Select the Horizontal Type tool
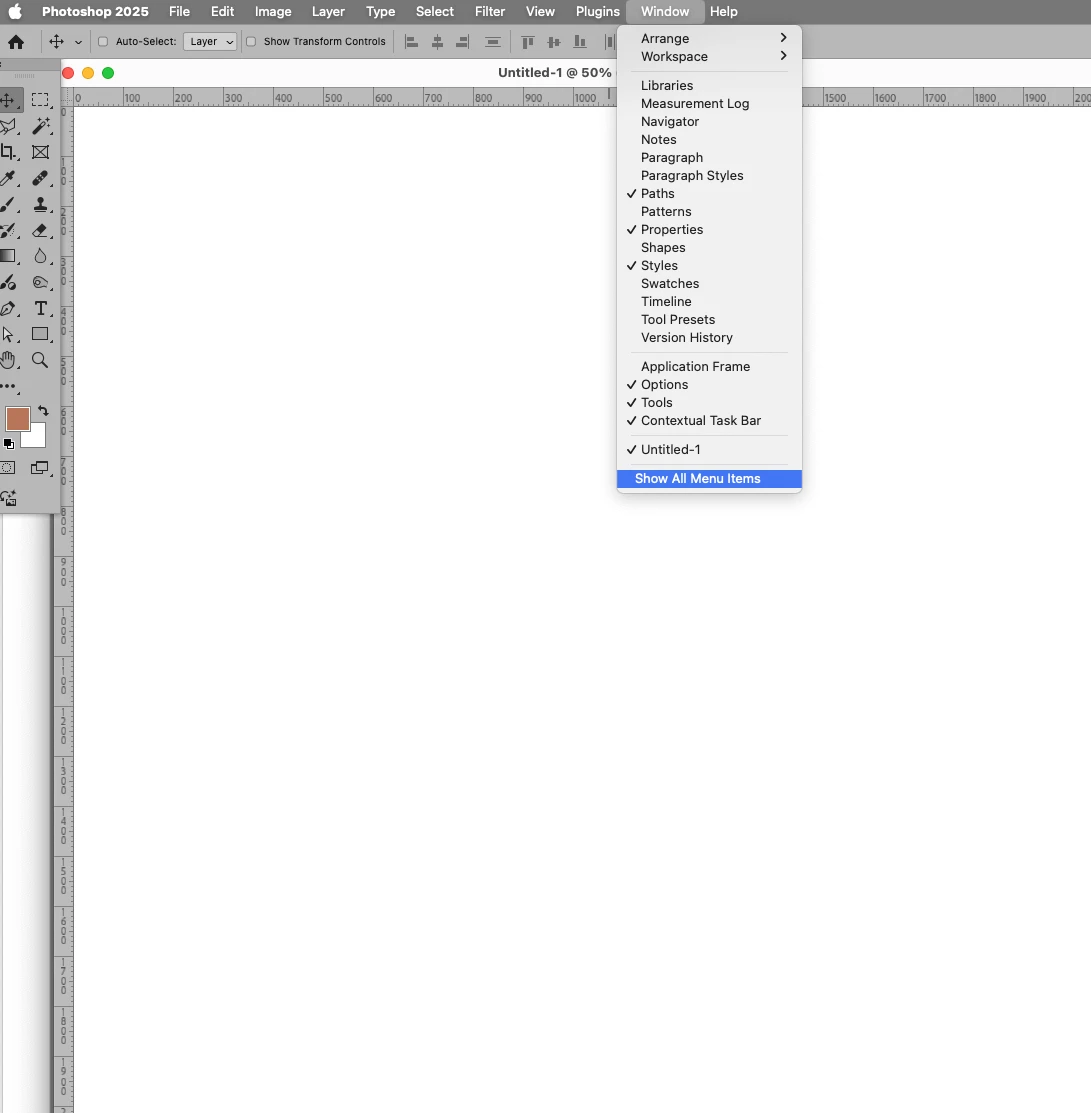 click(x=40, y=309)
